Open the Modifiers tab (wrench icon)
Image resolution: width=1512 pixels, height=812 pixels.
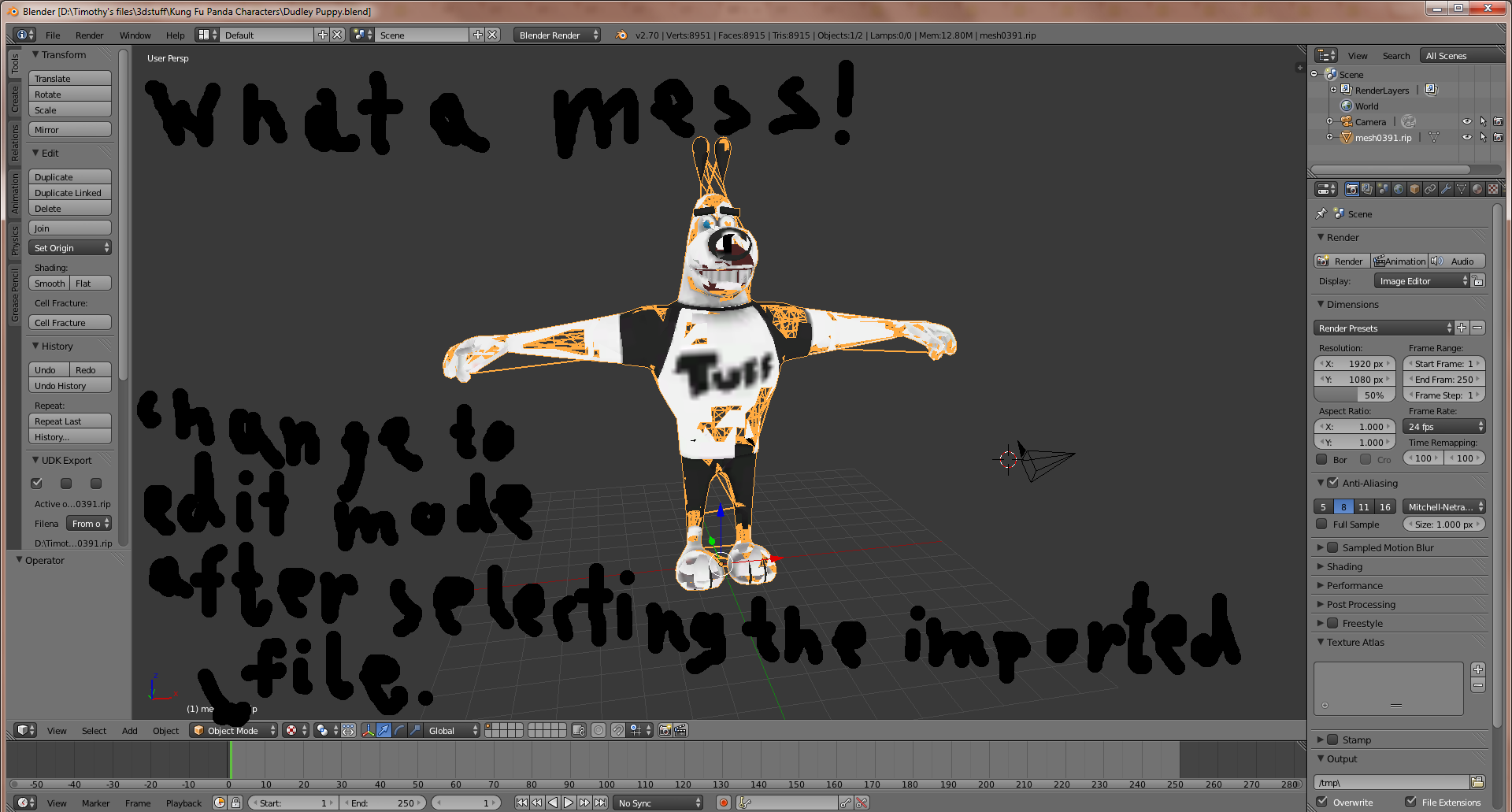1446,189
